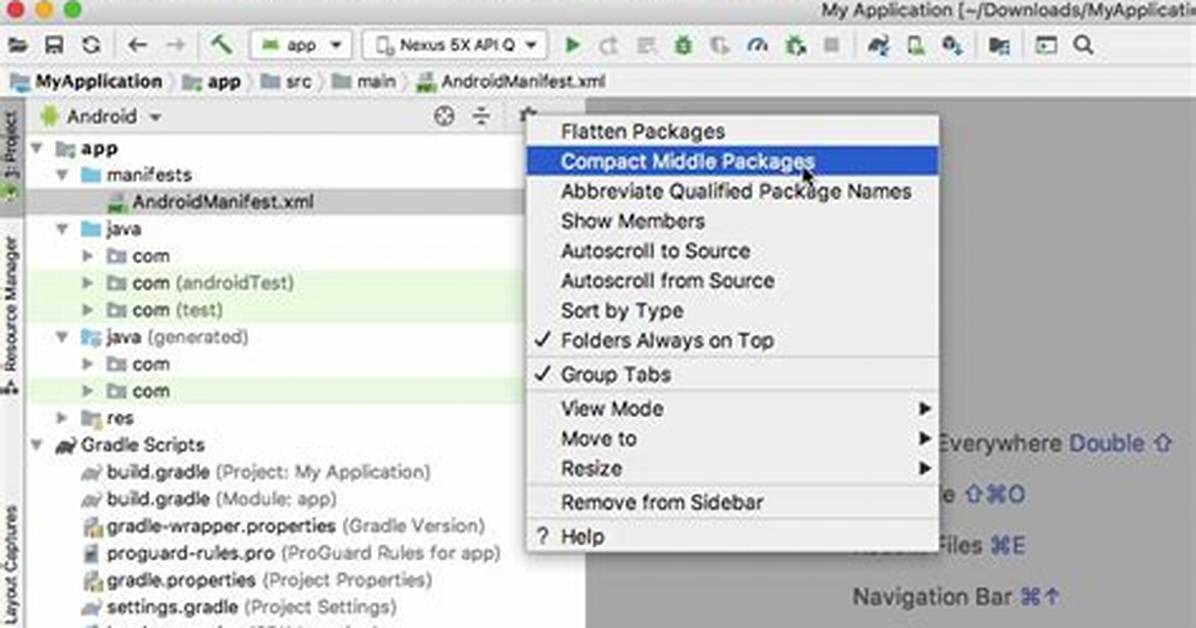
Task: Enable Autoscroll to Source option
Action: click(x=732, y=251)
